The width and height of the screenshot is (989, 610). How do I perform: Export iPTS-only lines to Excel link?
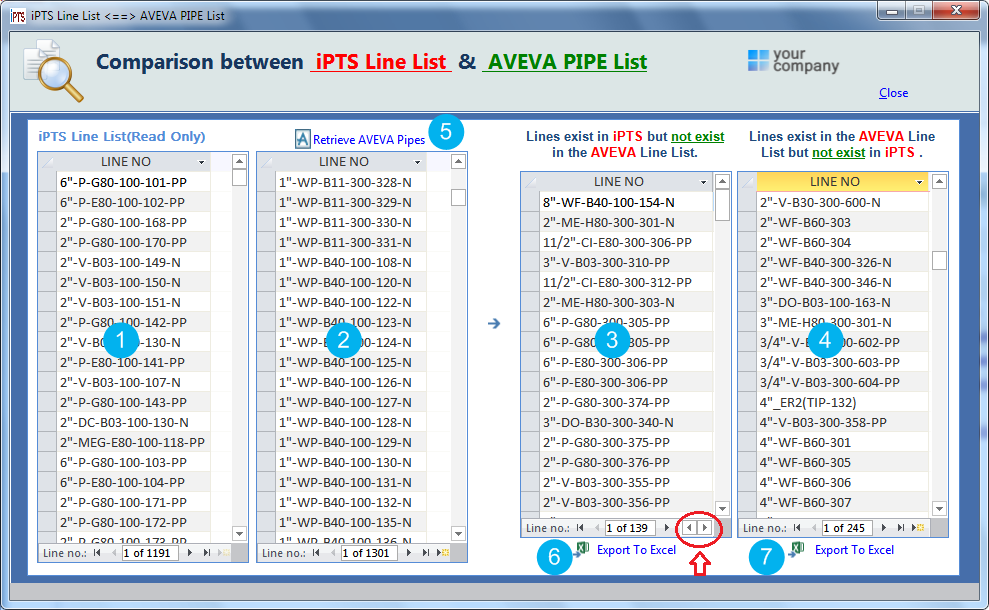click(x=636, y=550)
